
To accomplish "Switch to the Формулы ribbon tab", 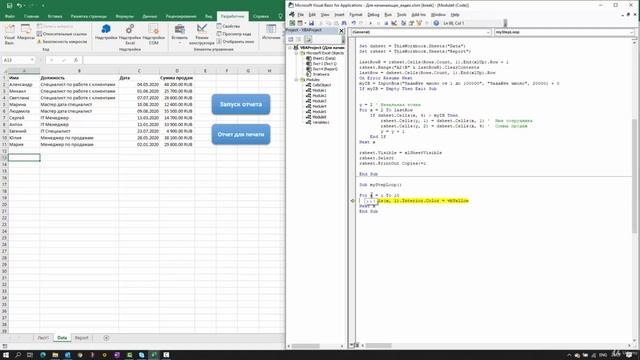I will [x=124, y=16].
